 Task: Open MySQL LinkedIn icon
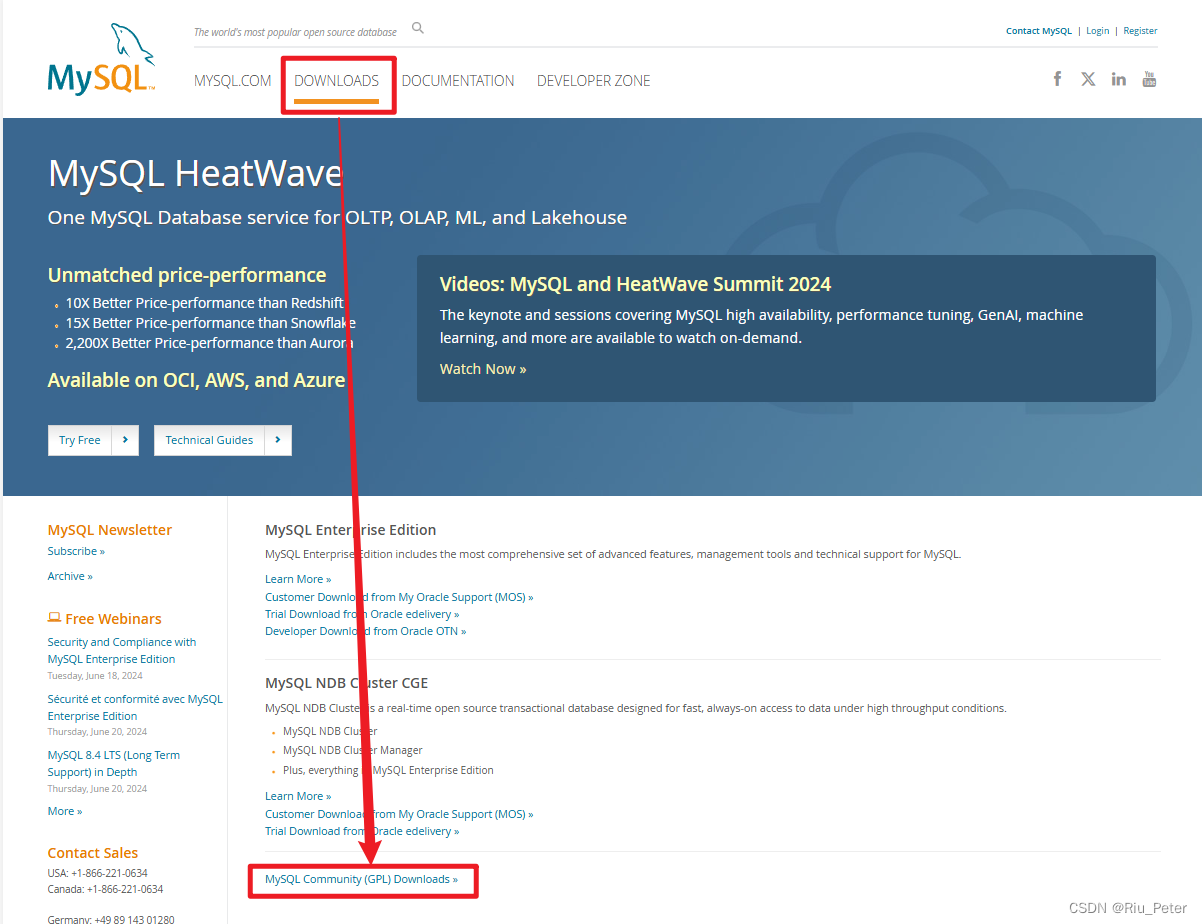(x=1118, y=79)
